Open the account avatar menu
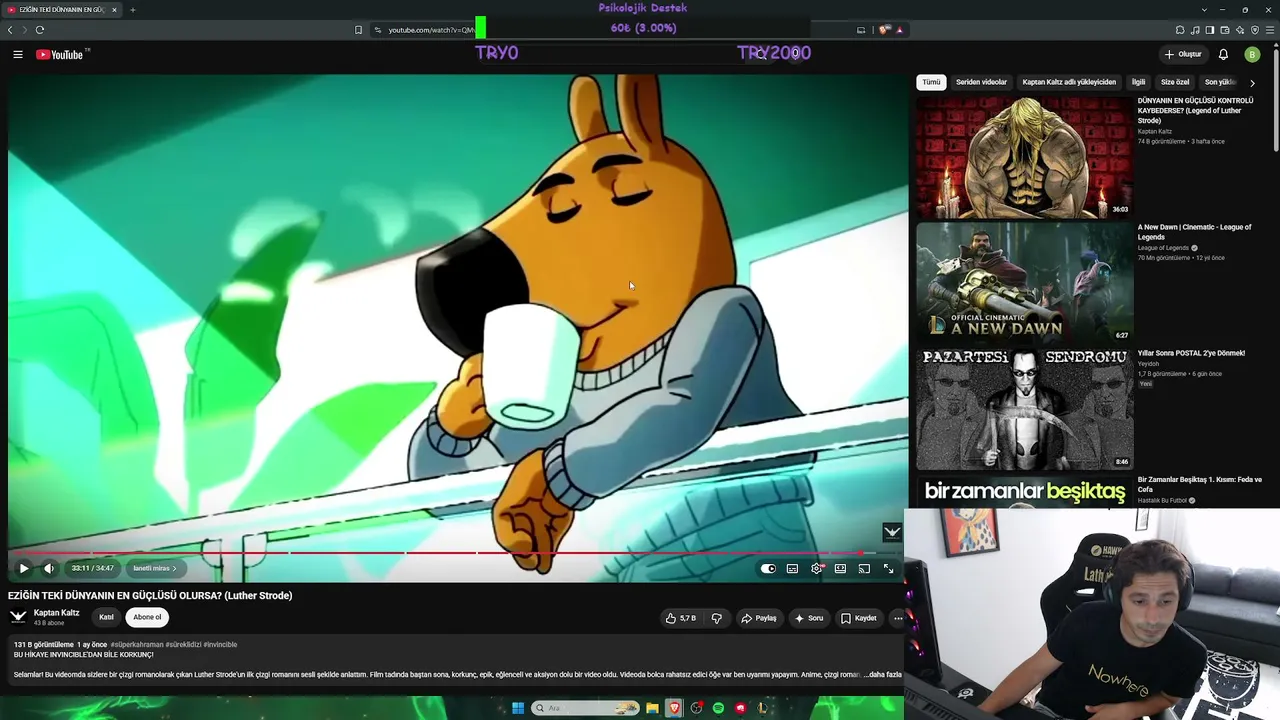 pos(1252,54)
